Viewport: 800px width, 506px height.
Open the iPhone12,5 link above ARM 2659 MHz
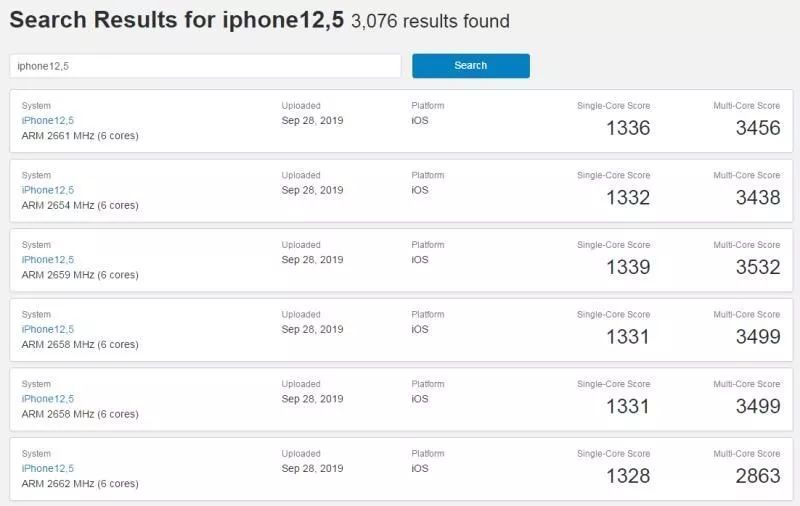pyautogui.click(x=48, y=260)
